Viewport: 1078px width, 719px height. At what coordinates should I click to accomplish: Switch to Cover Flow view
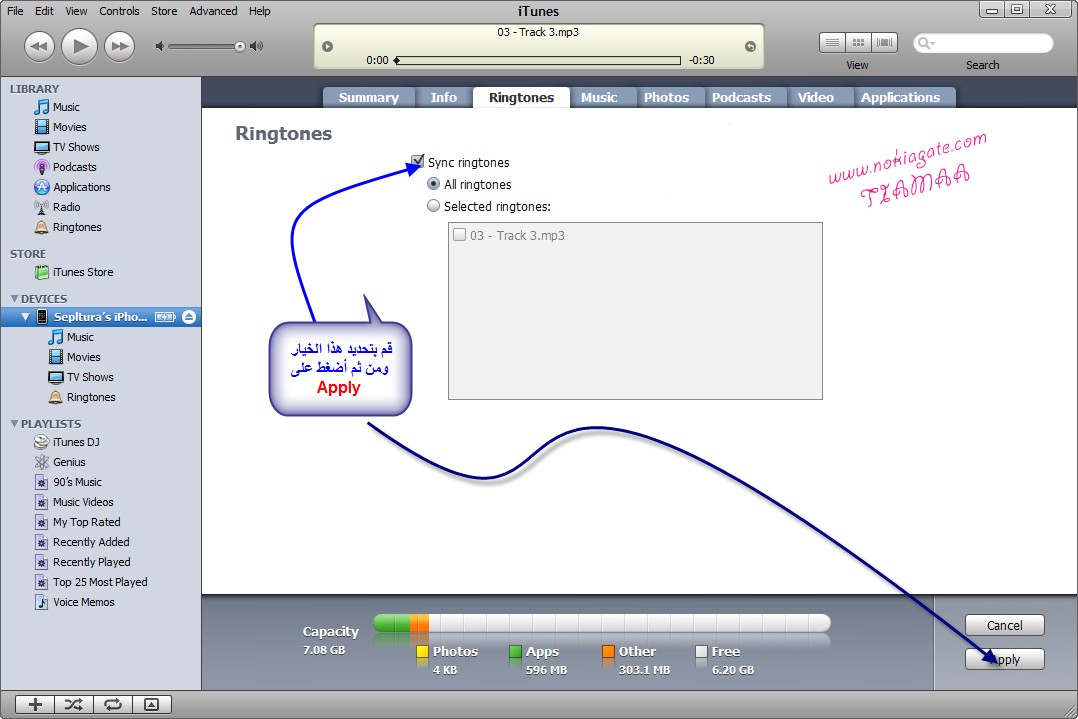884,43
